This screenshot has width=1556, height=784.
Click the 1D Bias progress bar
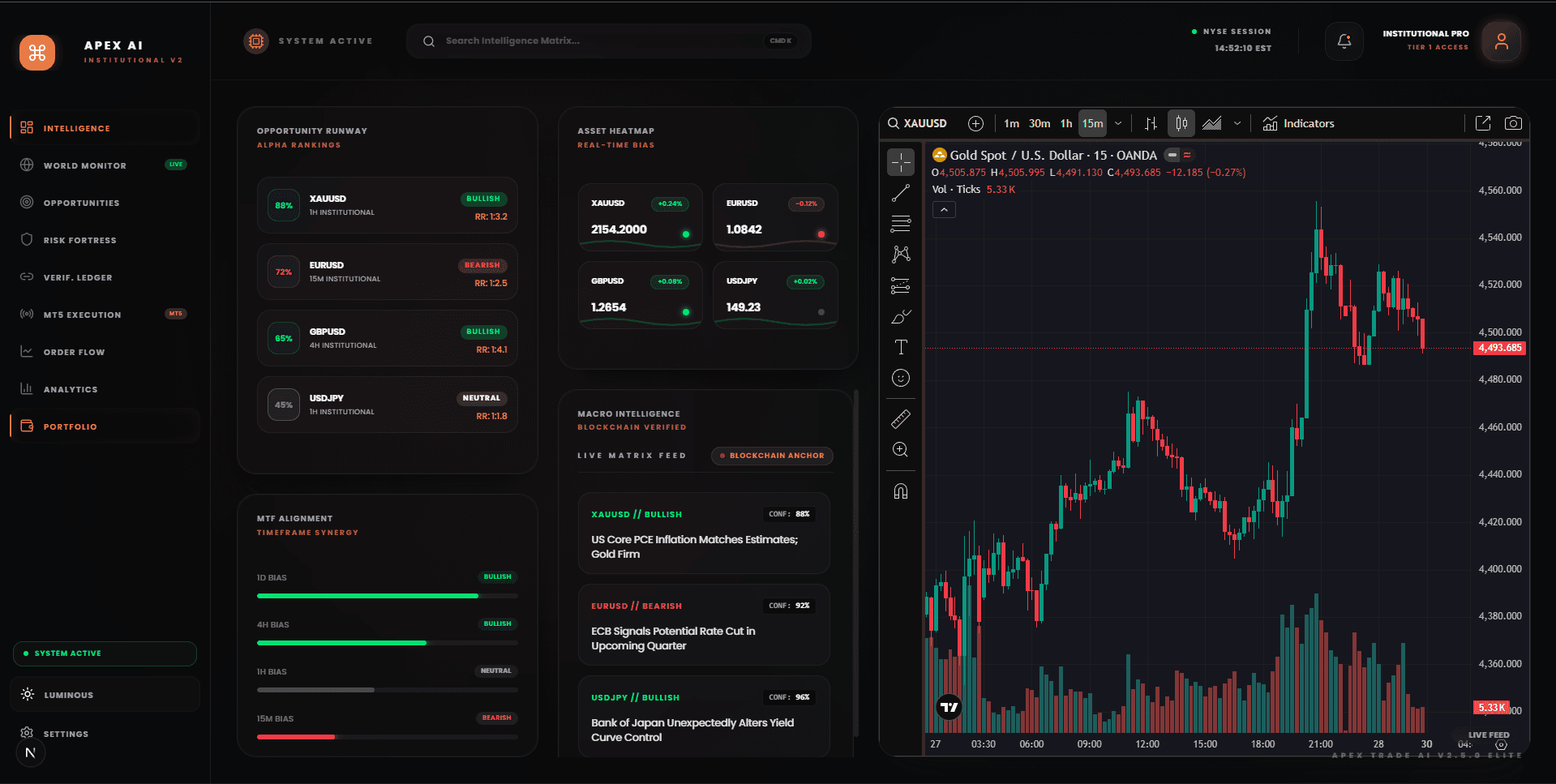point(388,596)
